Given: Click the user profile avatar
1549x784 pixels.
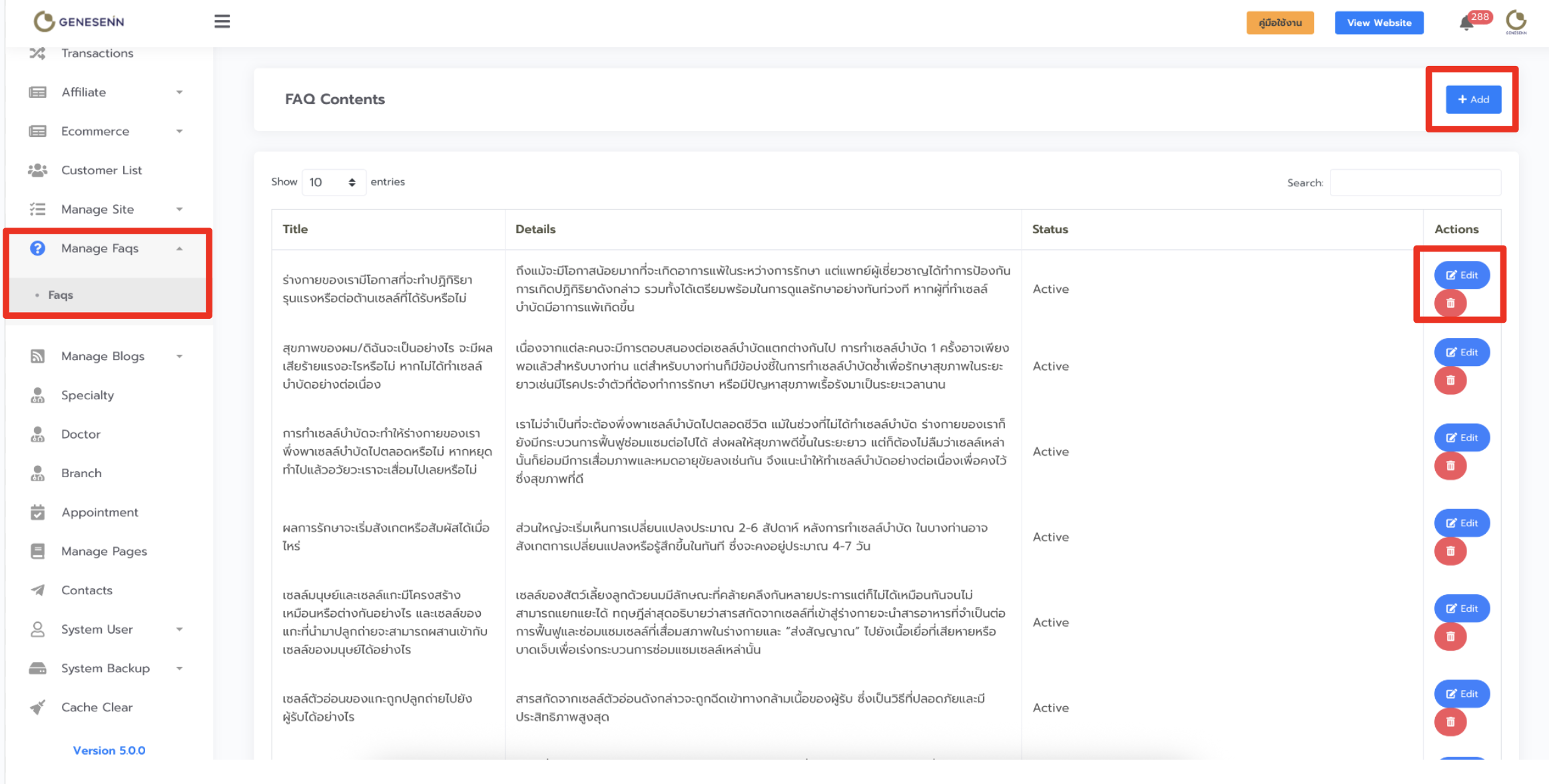Looking at the screenshot, I should pyautogui.click(x=1516, y=22).
